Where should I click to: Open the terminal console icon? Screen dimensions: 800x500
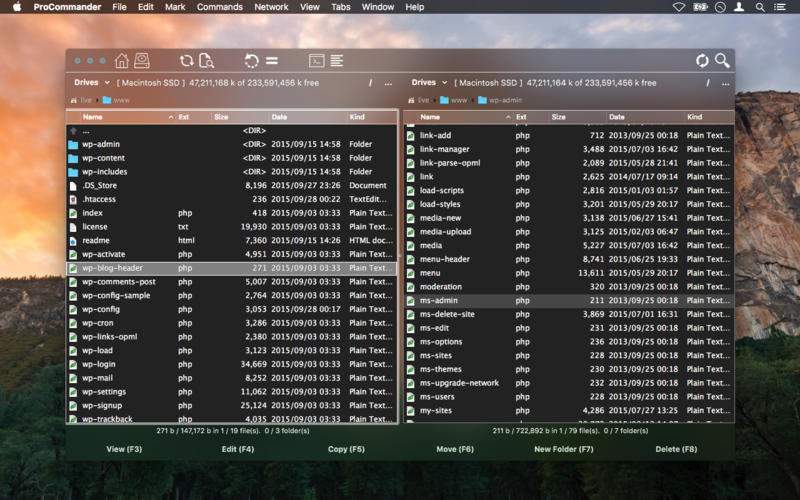[316, 61]
